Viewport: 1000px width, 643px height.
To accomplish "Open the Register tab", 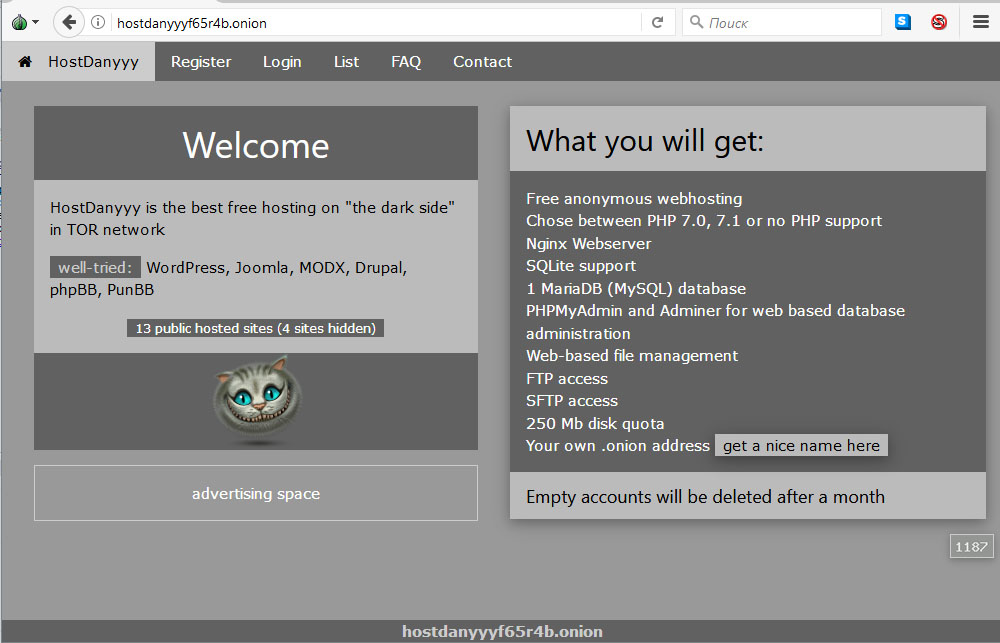I will coord(201,62).
